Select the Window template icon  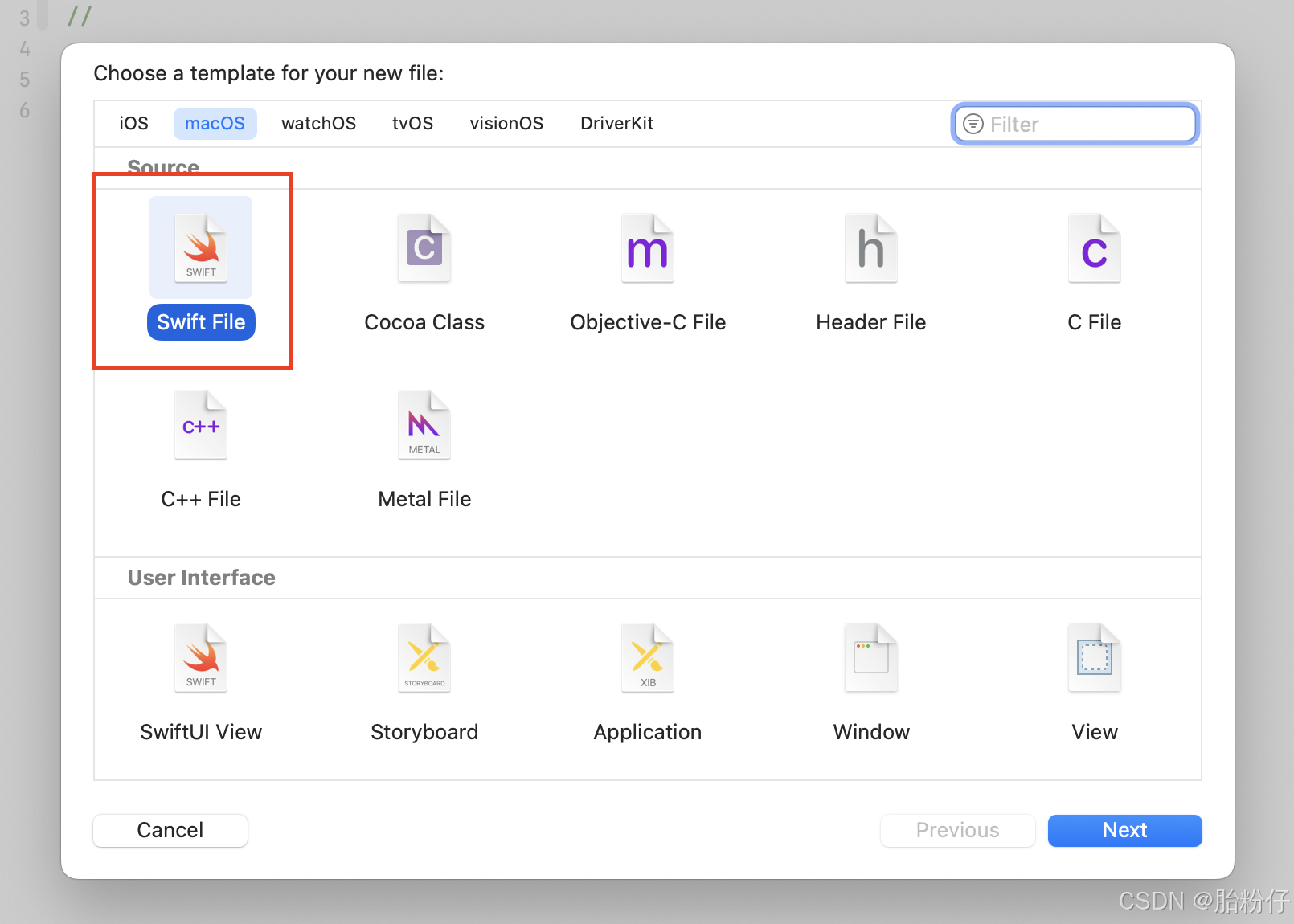point(871,657)
